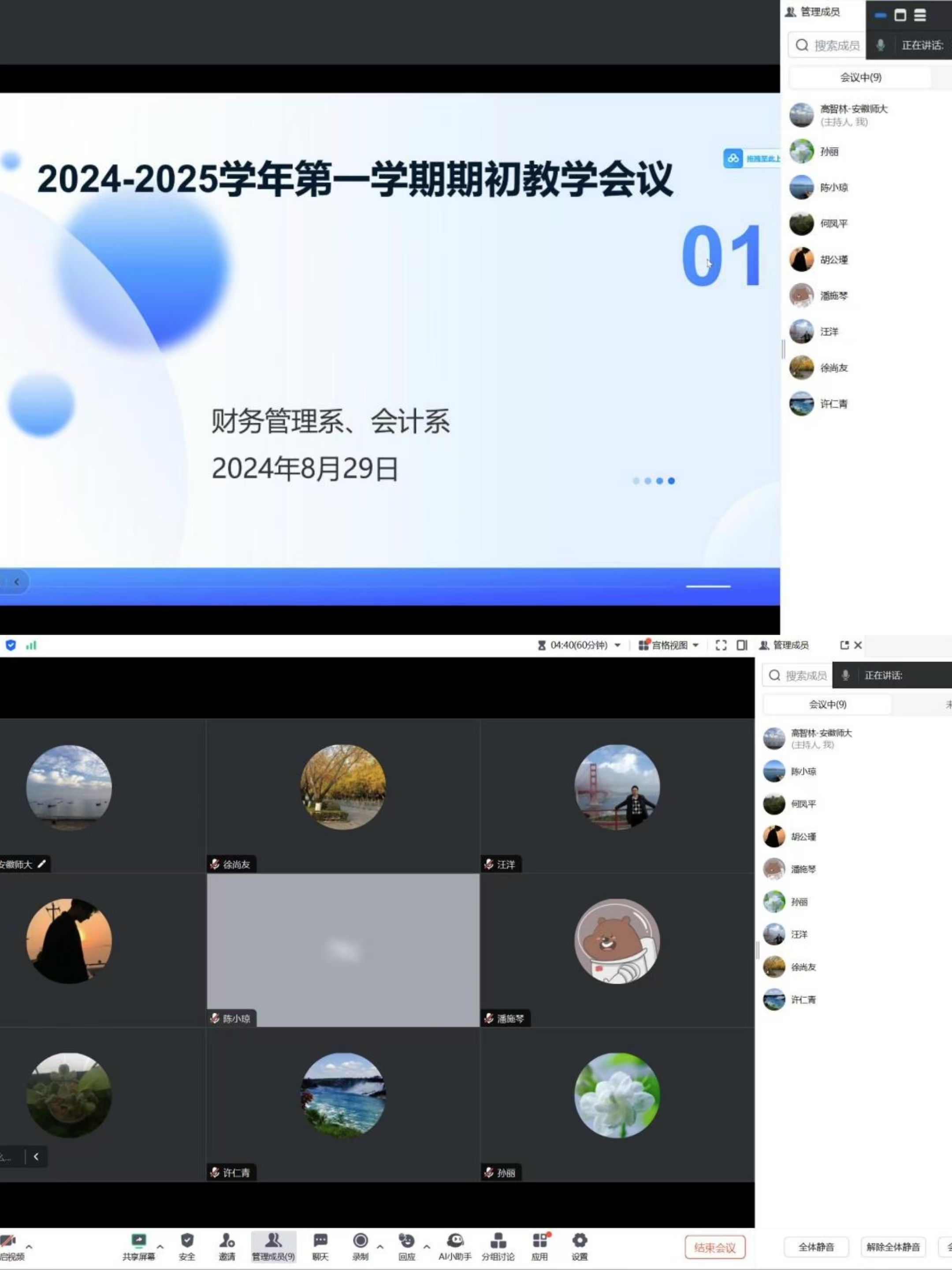This screenshot has height=1270, width=952.
Task: Toggle fullscreen via the bracket icon
Action: coord(721,645)
